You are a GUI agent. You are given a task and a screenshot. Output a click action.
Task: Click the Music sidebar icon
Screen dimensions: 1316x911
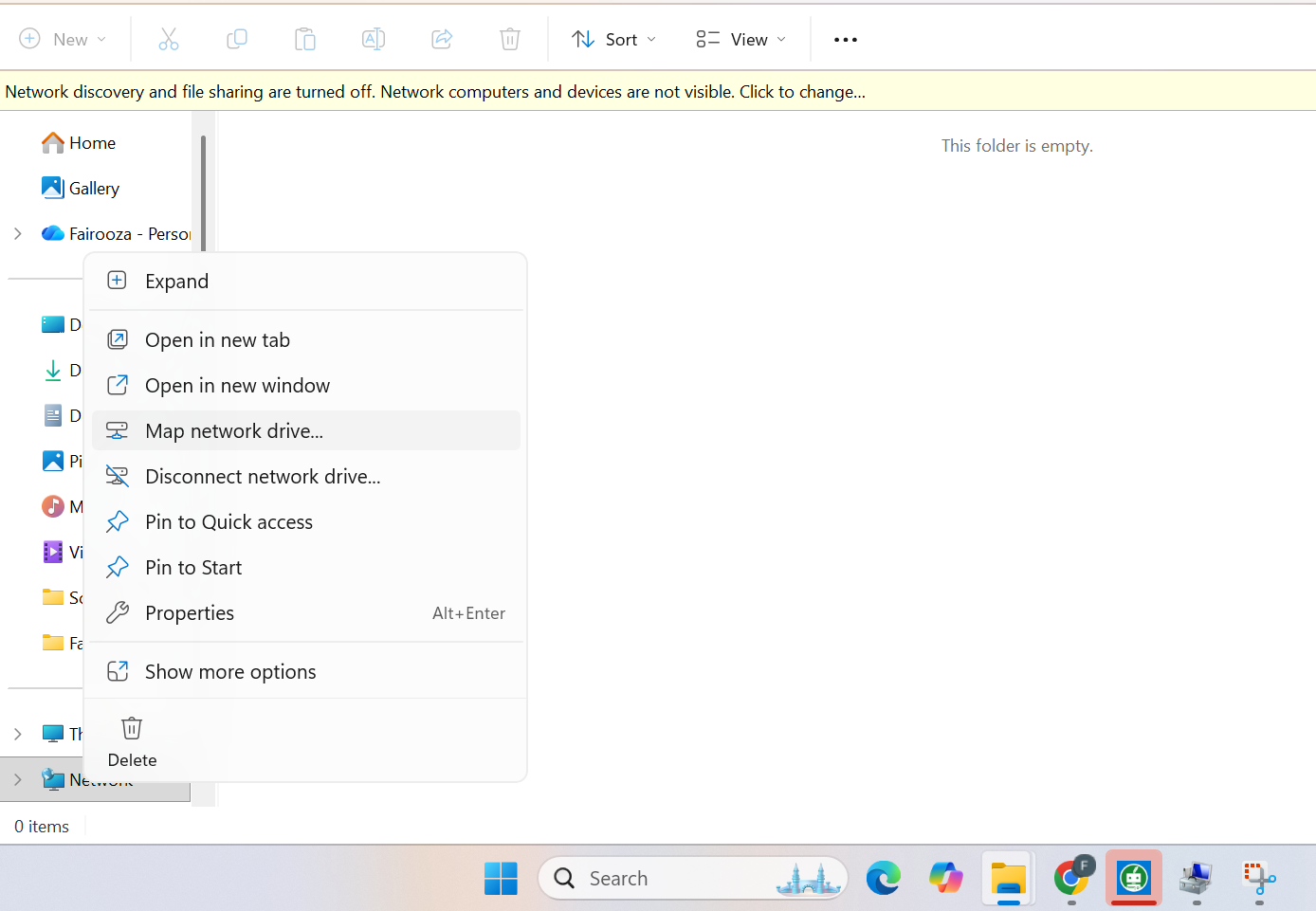click(54, 506)
